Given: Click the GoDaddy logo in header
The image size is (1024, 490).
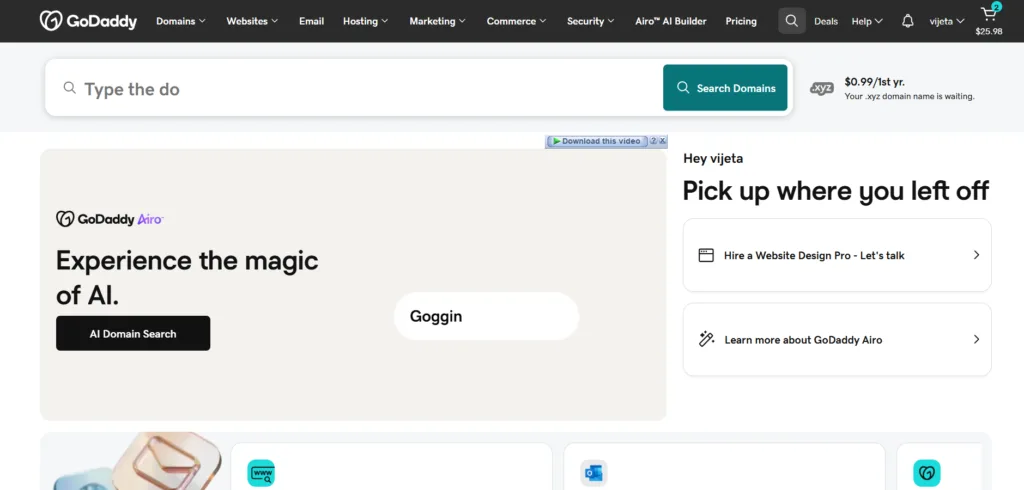Looking at the screenshot, I should click(88, 21).
